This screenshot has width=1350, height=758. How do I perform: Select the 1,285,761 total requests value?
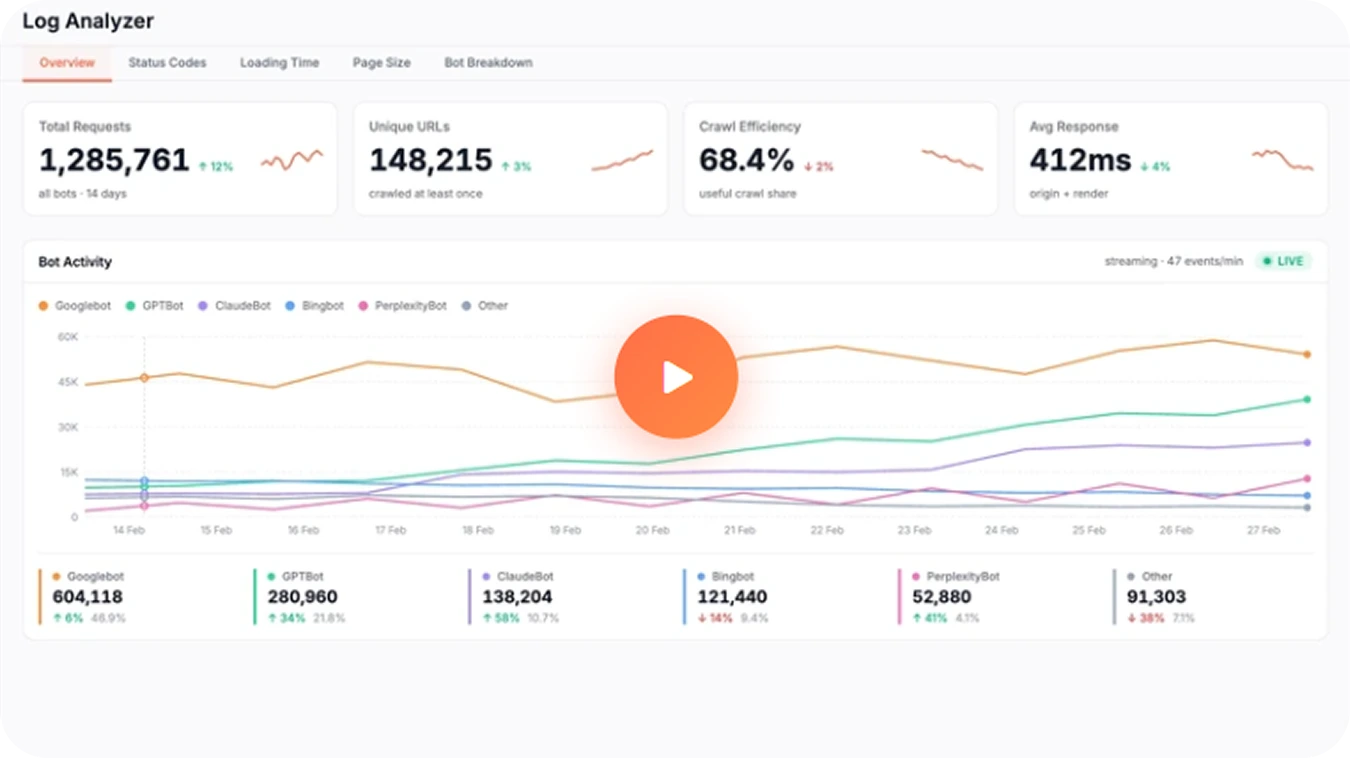click(x=114, y=160)
